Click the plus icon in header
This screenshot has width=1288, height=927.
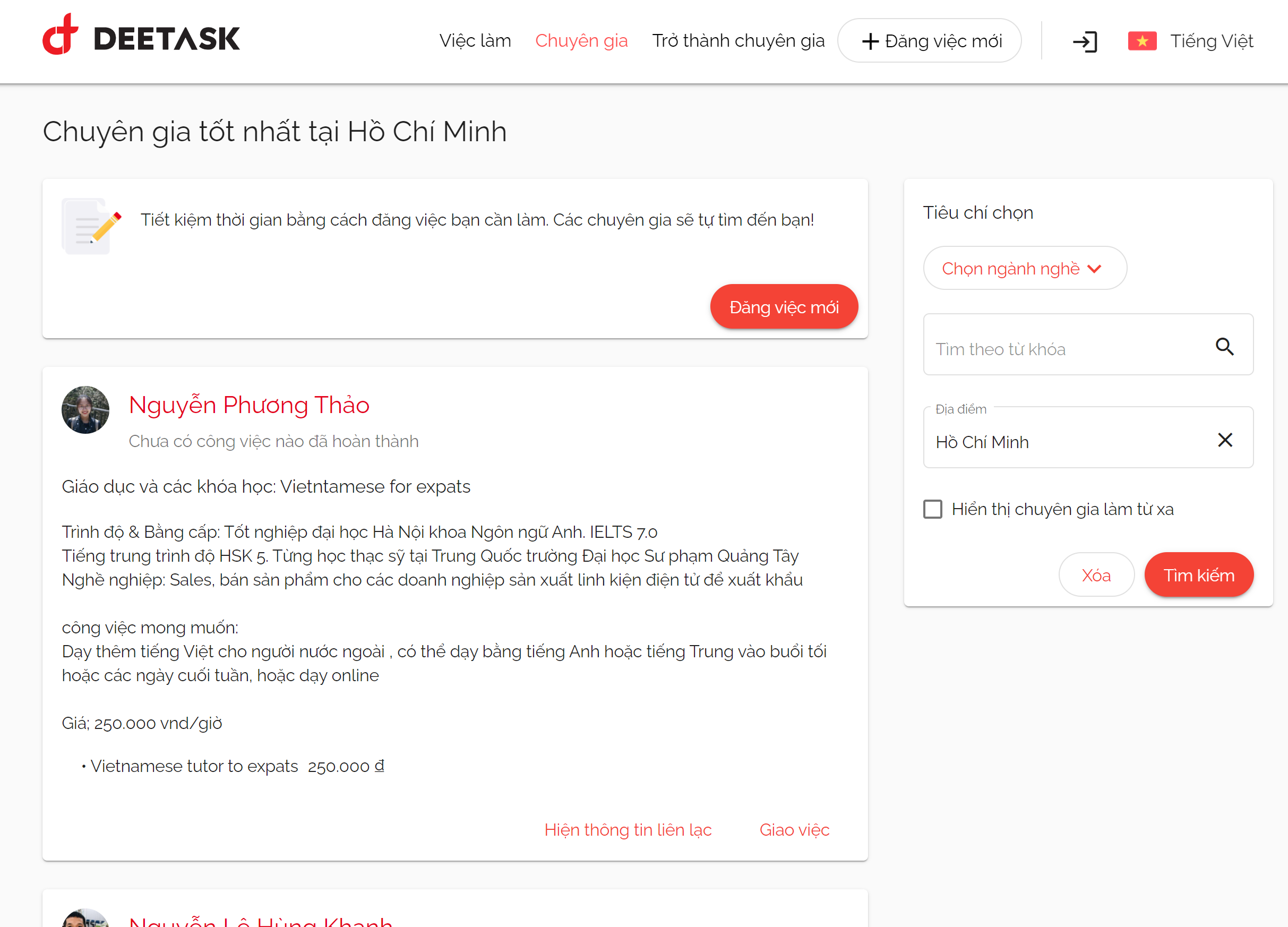(870, 41)
